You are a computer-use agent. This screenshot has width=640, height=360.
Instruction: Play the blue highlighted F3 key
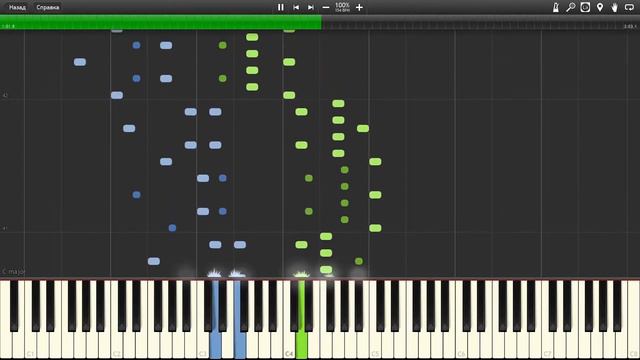[240, 345]
